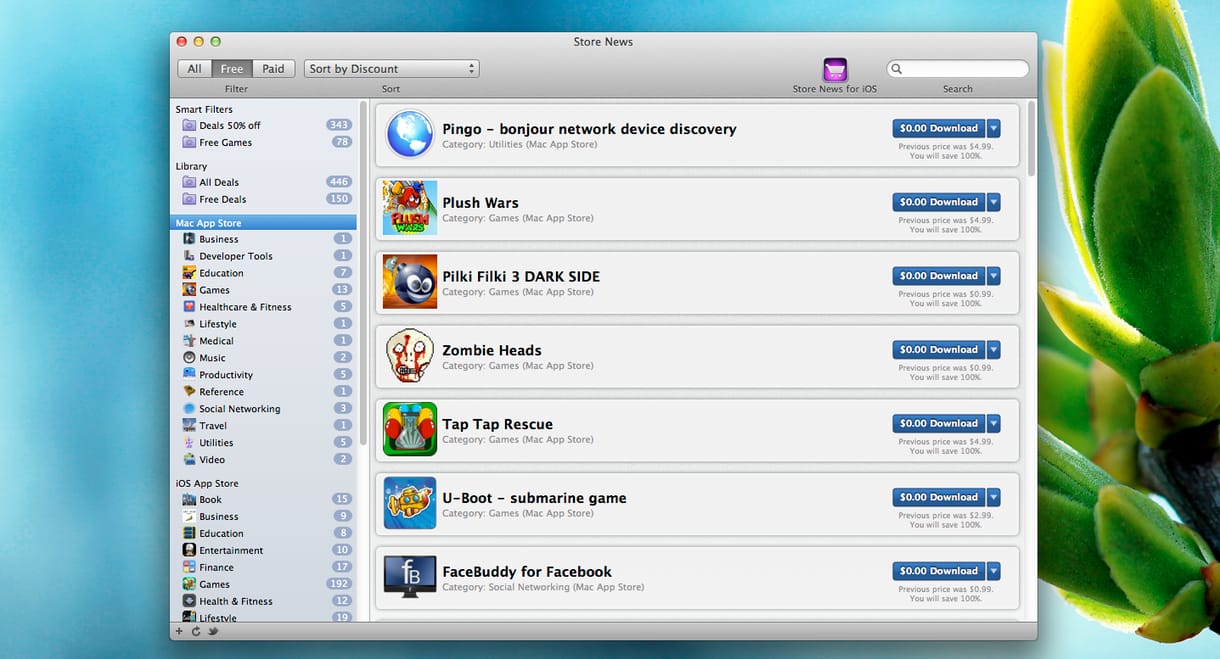1220x659 pixels.
Task: Select Mac App Store Games category
Action: pos(262,290)
